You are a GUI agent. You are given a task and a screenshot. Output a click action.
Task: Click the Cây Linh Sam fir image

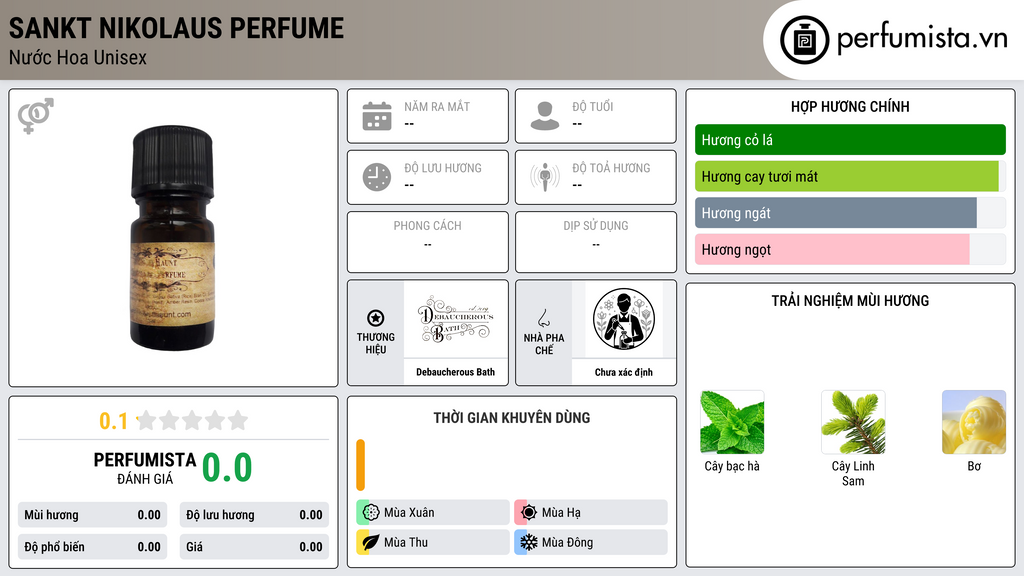tap(853, 422)
